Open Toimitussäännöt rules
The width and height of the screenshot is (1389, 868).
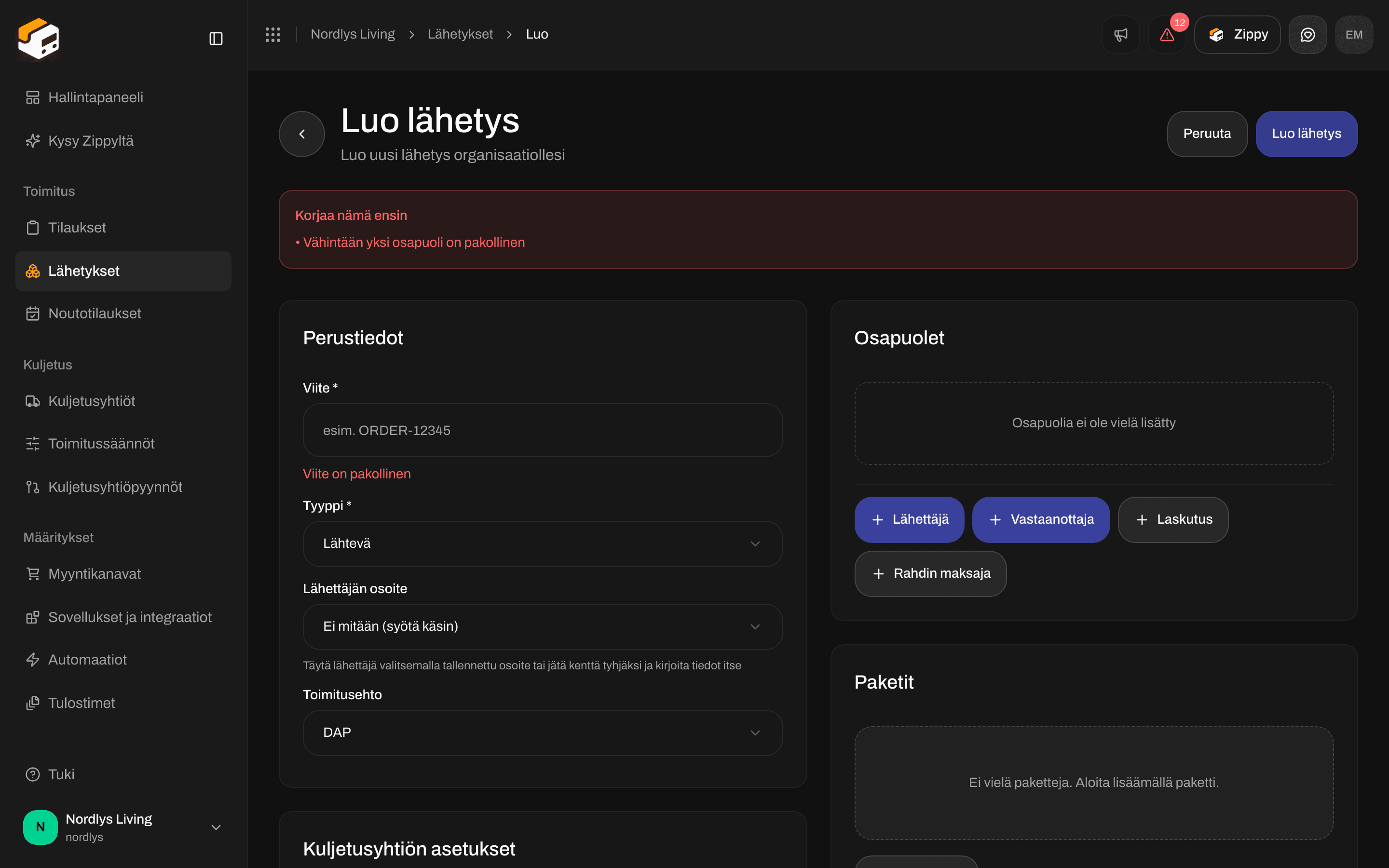(123, 444)
